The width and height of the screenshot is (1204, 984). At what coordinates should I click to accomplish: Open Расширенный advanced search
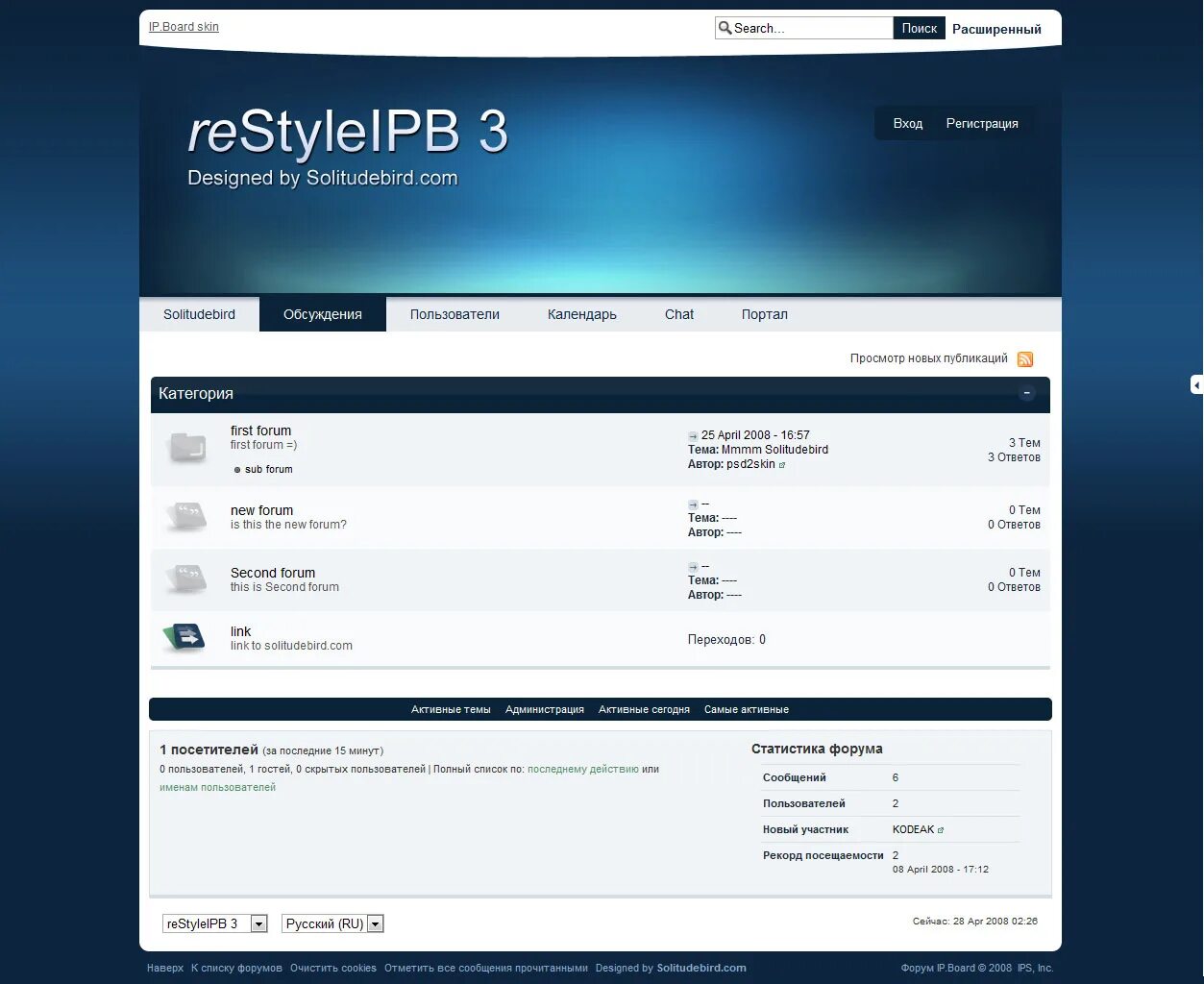(996, 30)
